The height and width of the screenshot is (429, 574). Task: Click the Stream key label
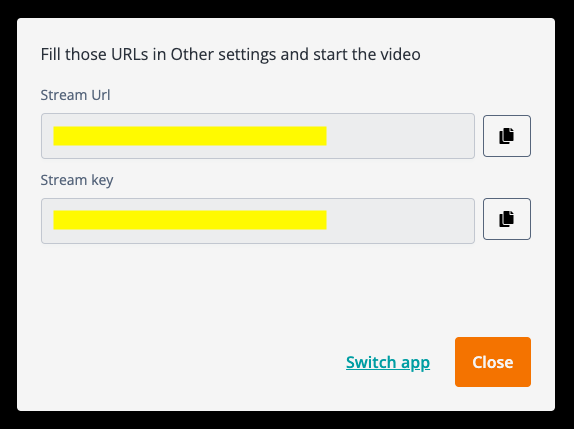(77, 180)
